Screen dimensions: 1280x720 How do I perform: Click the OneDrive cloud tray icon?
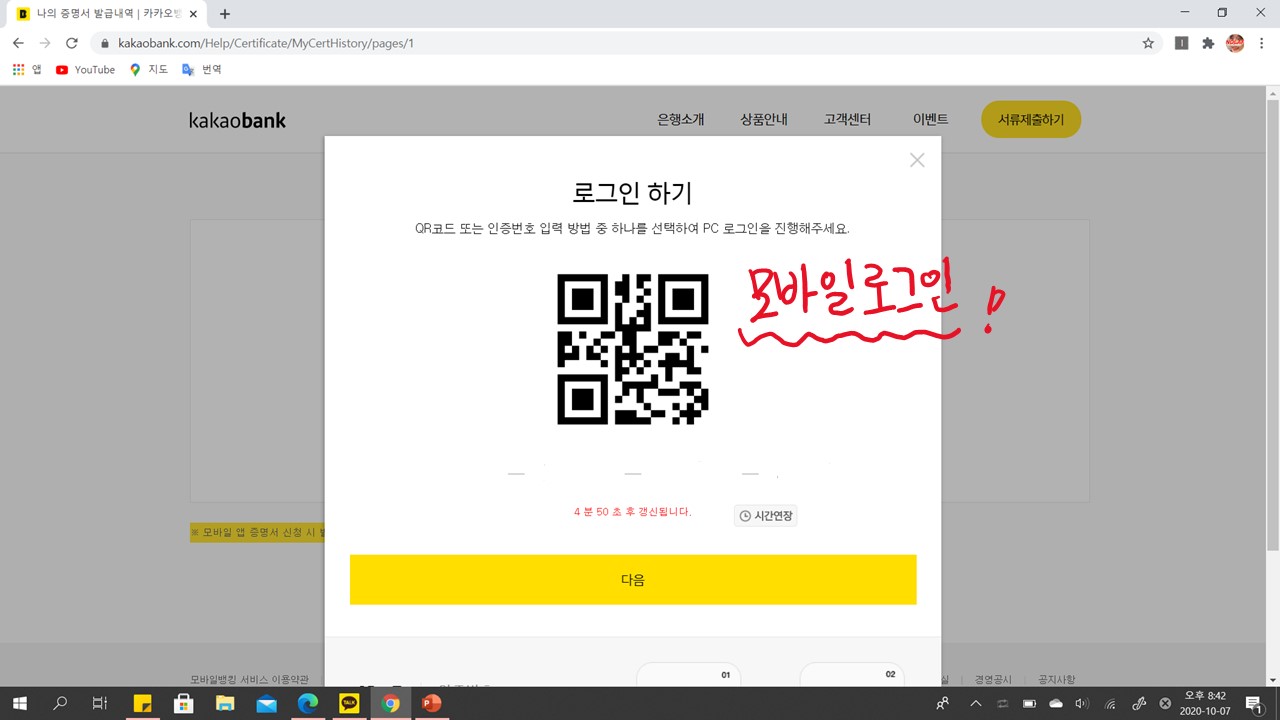click(1056, 704)
